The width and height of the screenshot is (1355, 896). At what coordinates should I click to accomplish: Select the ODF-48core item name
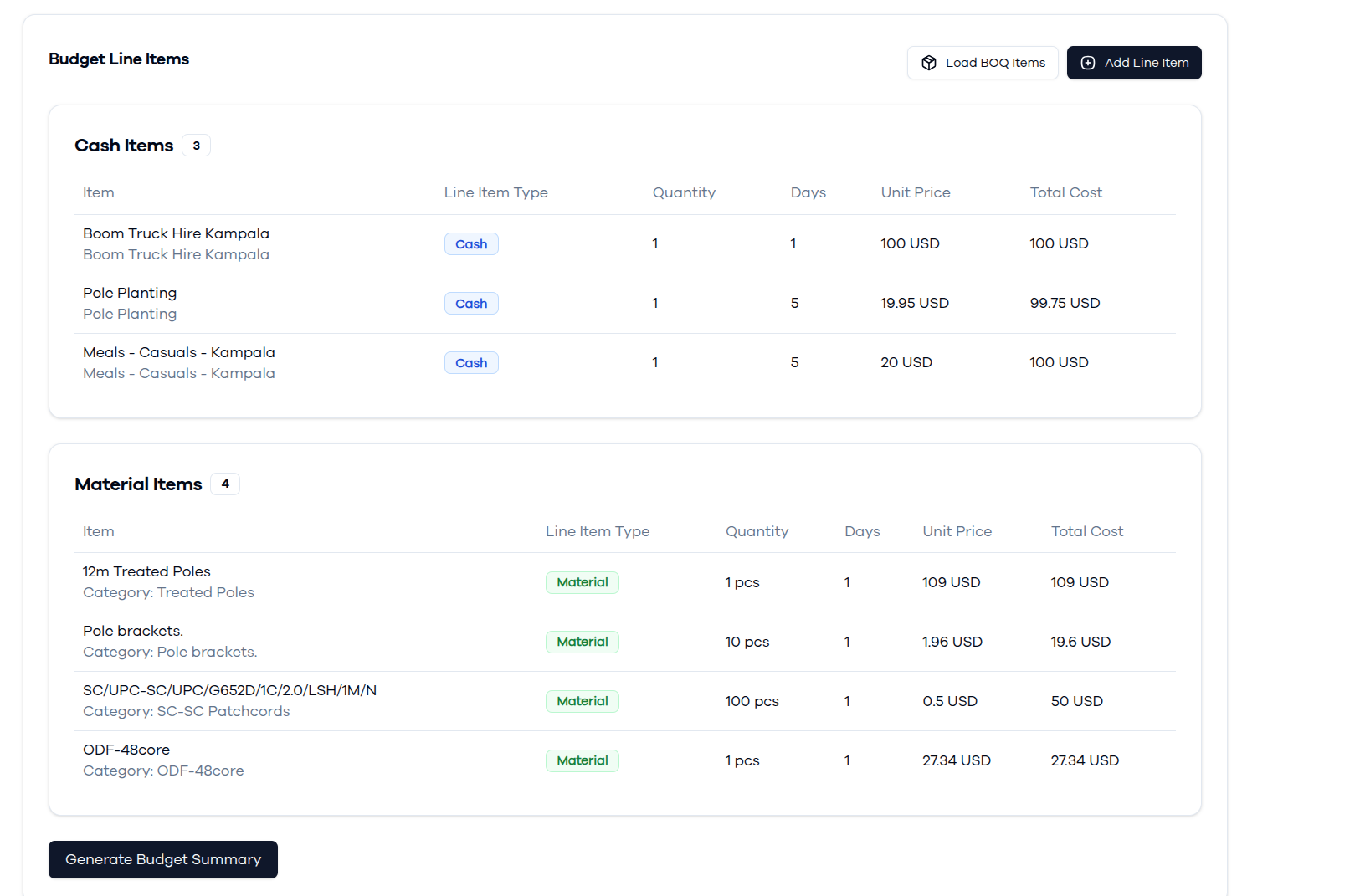pos(126,750)
